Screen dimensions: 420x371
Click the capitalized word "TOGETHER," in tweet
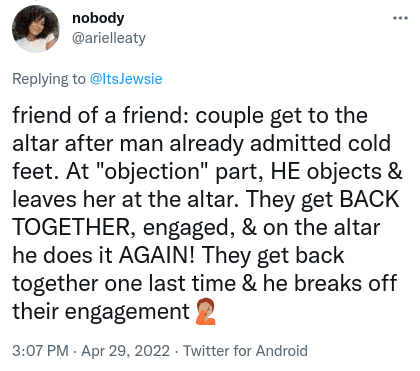click(x=74, y=228)
